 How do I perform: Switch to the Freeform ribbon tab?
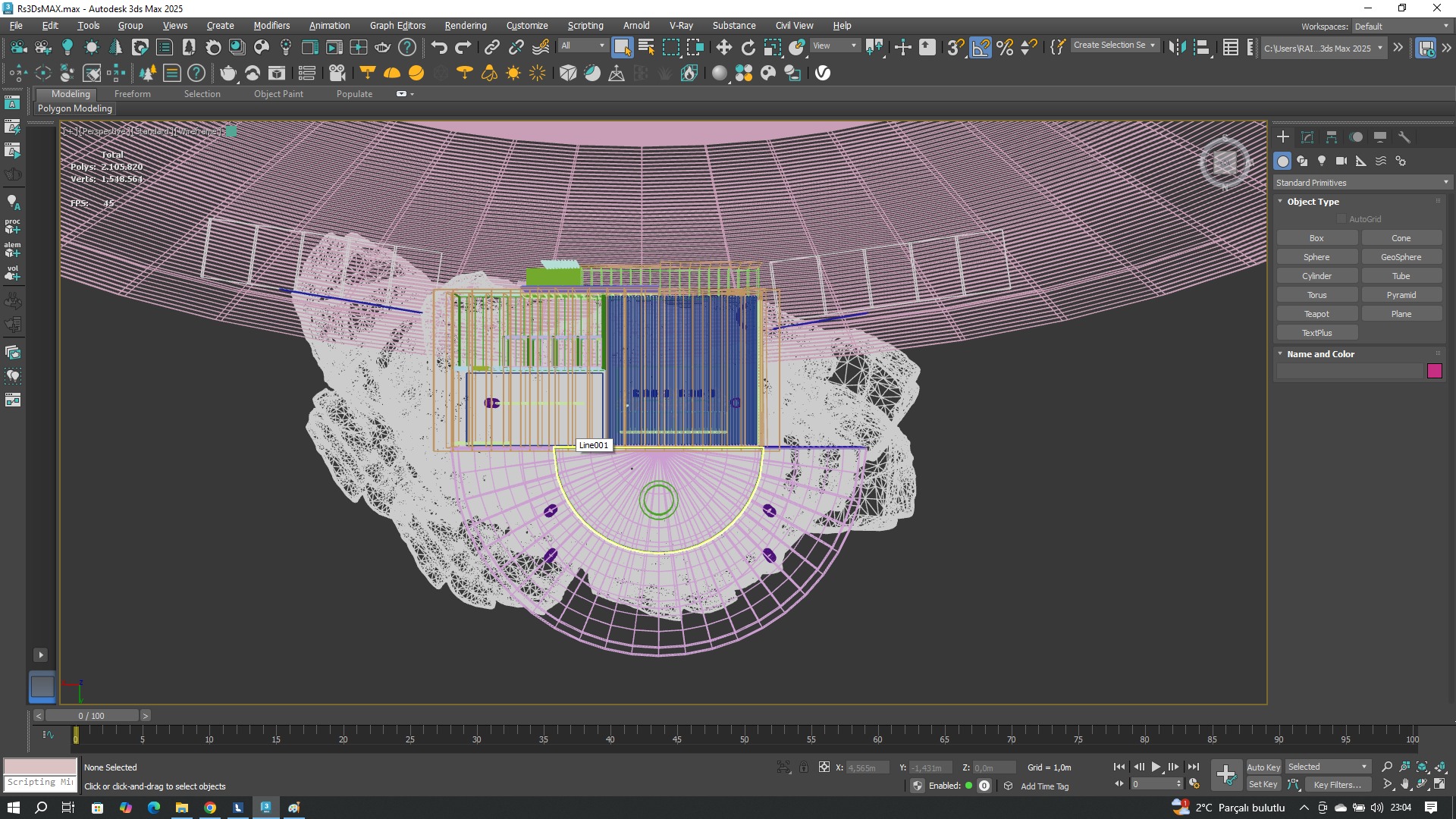pyautogui.click(x=132, y=94)
